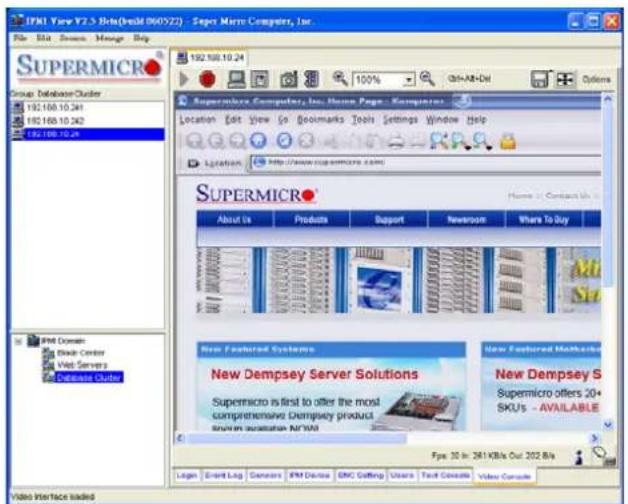Click the computer monitor icon in video toolbar
This screenshot has width=628, height=504.
pos(236,79)
